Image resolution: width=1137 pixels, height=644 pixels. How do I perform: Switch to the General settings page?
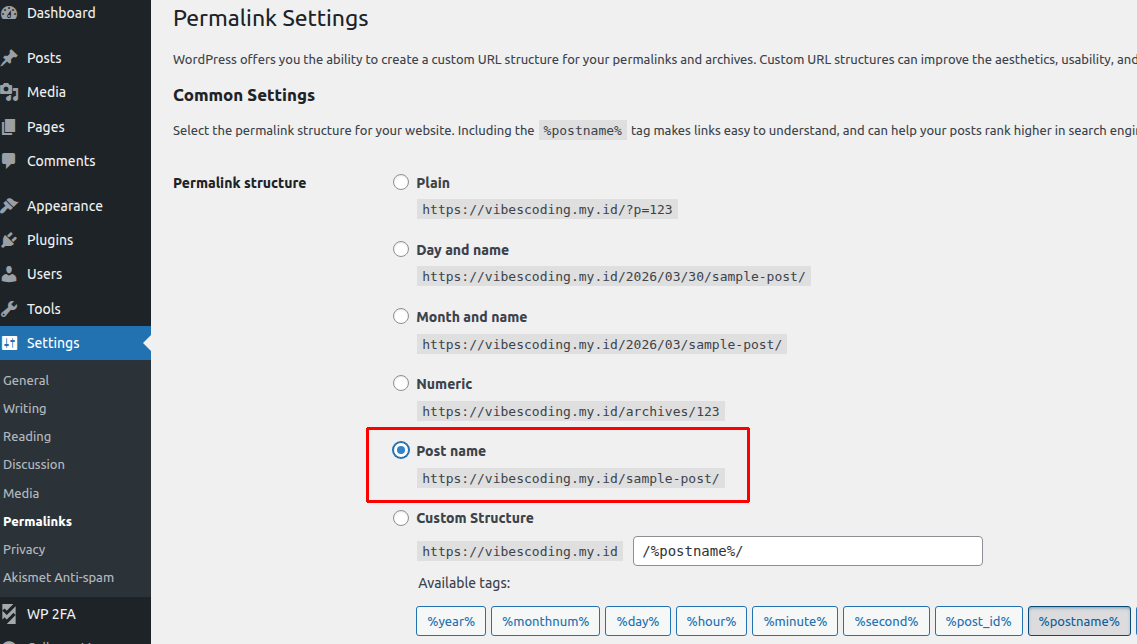(28, 380)
